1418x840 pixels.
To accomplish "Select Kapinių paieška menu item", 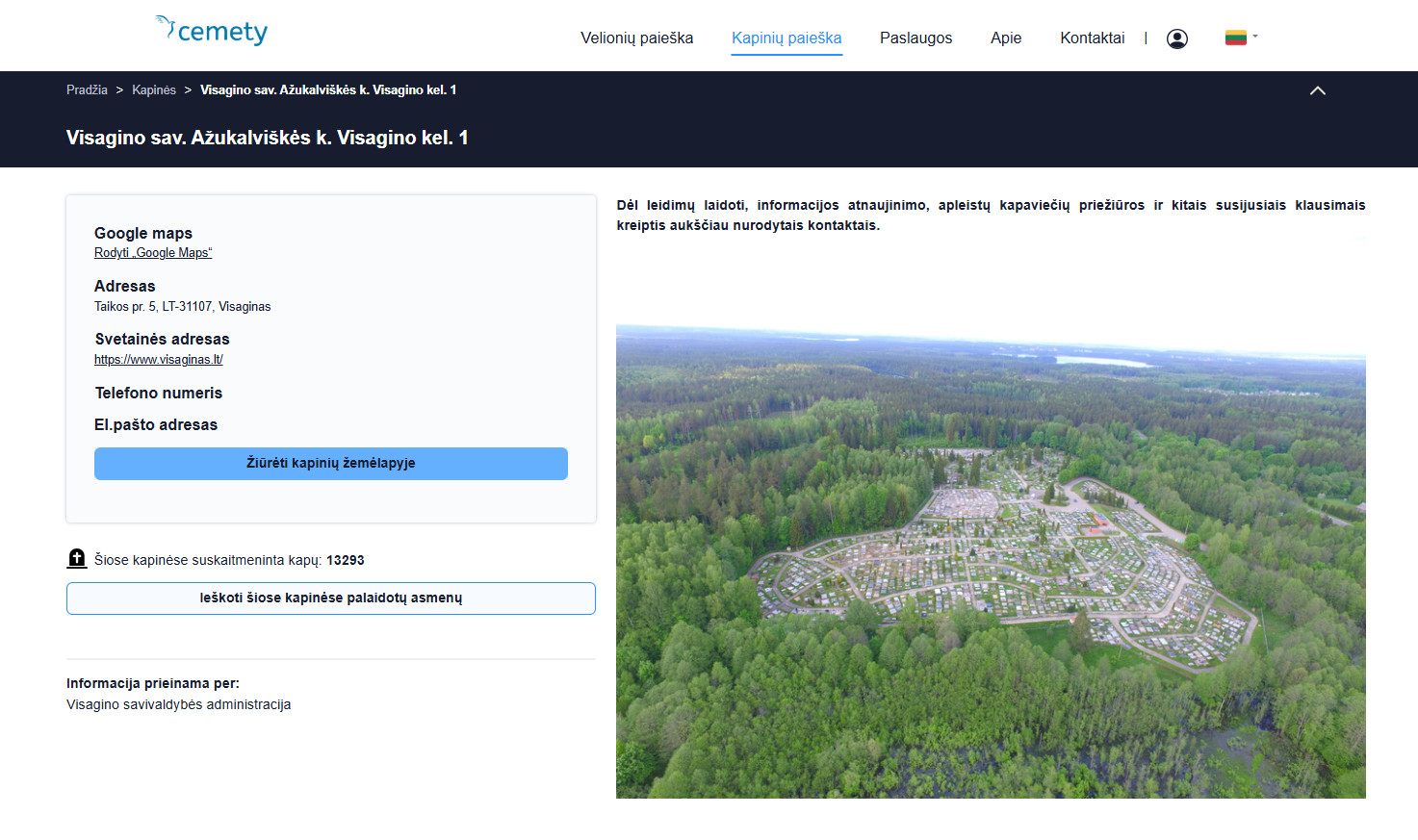I will 786,38.
